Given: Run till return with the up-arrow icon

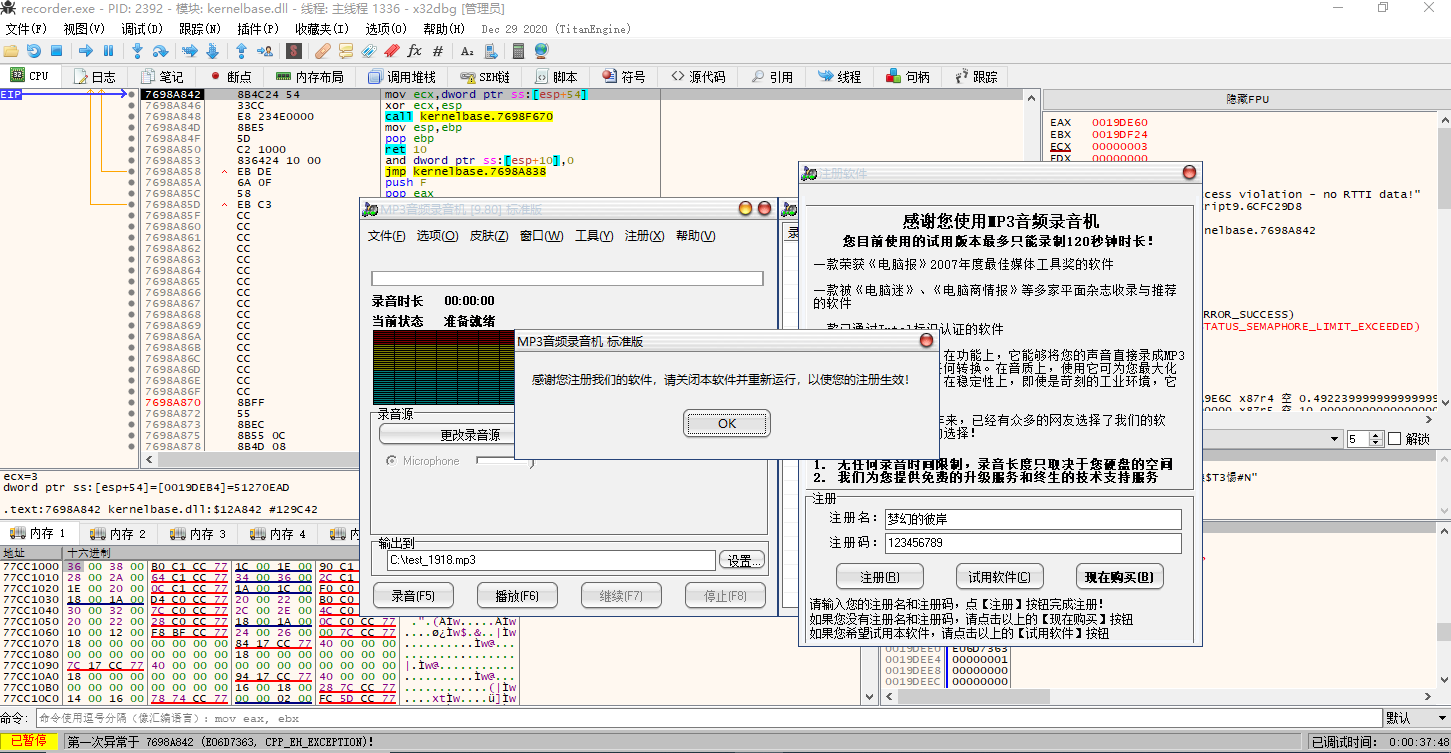Looking at the screenshot, I should tap(241, 51).
